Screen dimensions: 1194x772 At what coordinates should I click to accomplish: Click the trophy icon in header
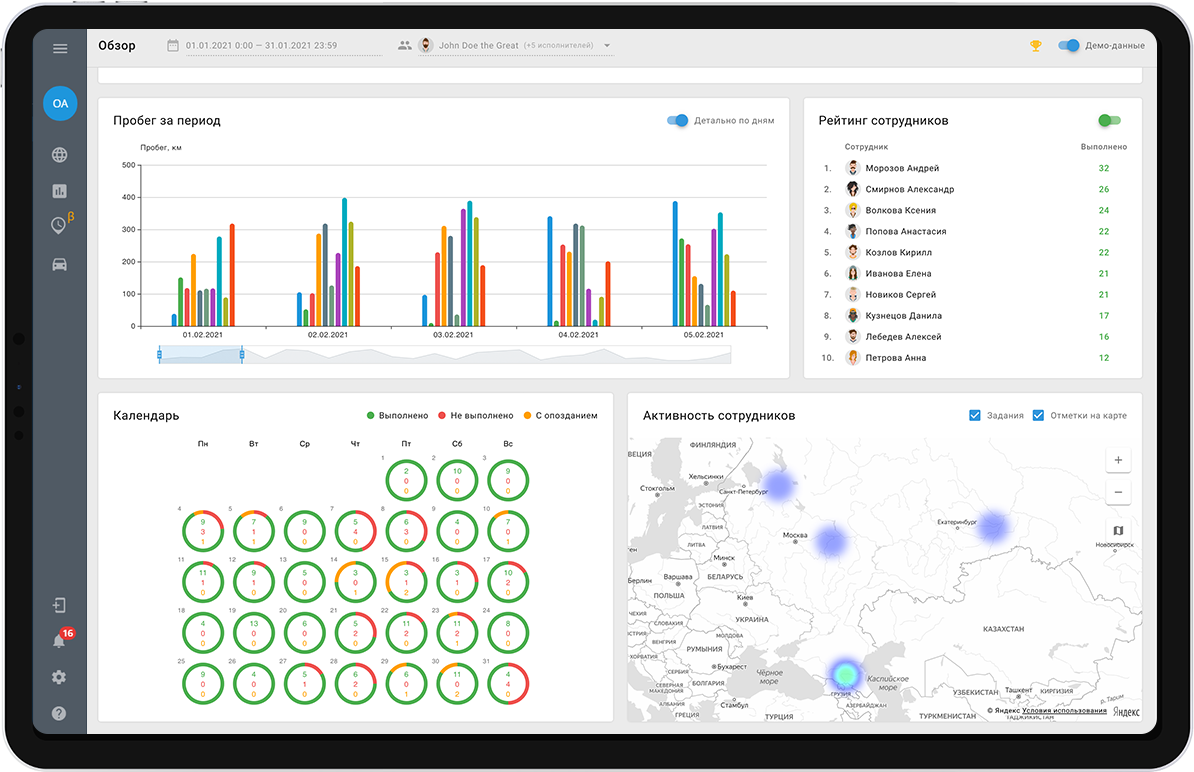[1036, 46]
